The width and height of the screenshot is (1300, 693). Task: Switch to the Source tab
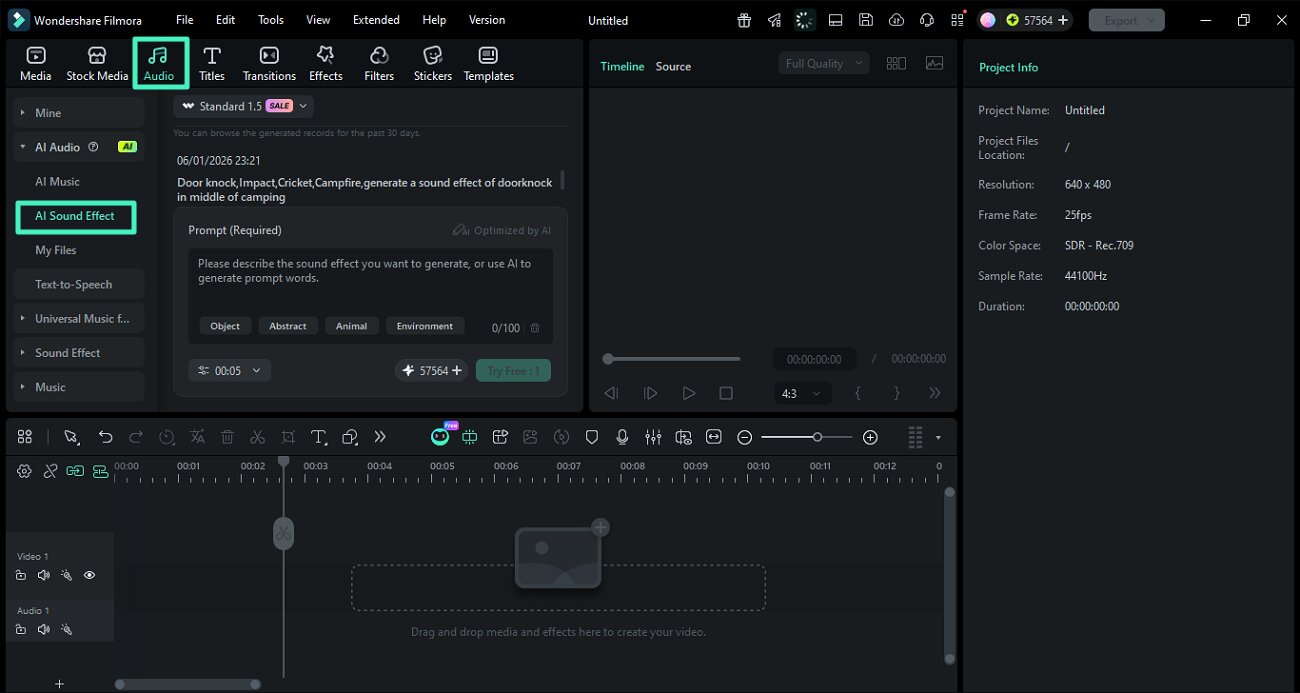(673, 66)
